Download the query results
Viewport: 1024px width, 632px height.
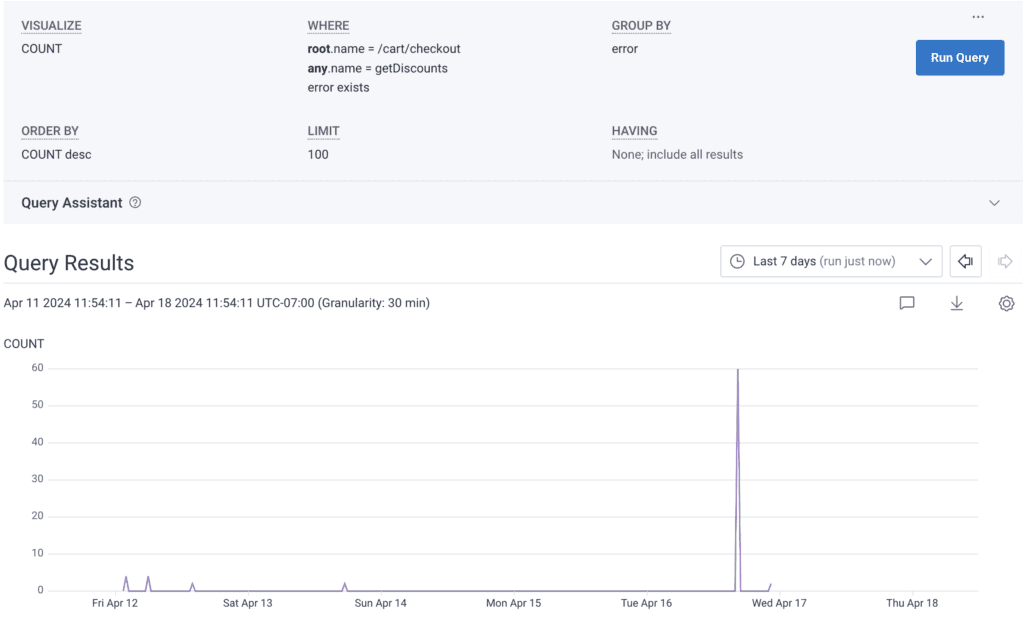tap(956, 303)
